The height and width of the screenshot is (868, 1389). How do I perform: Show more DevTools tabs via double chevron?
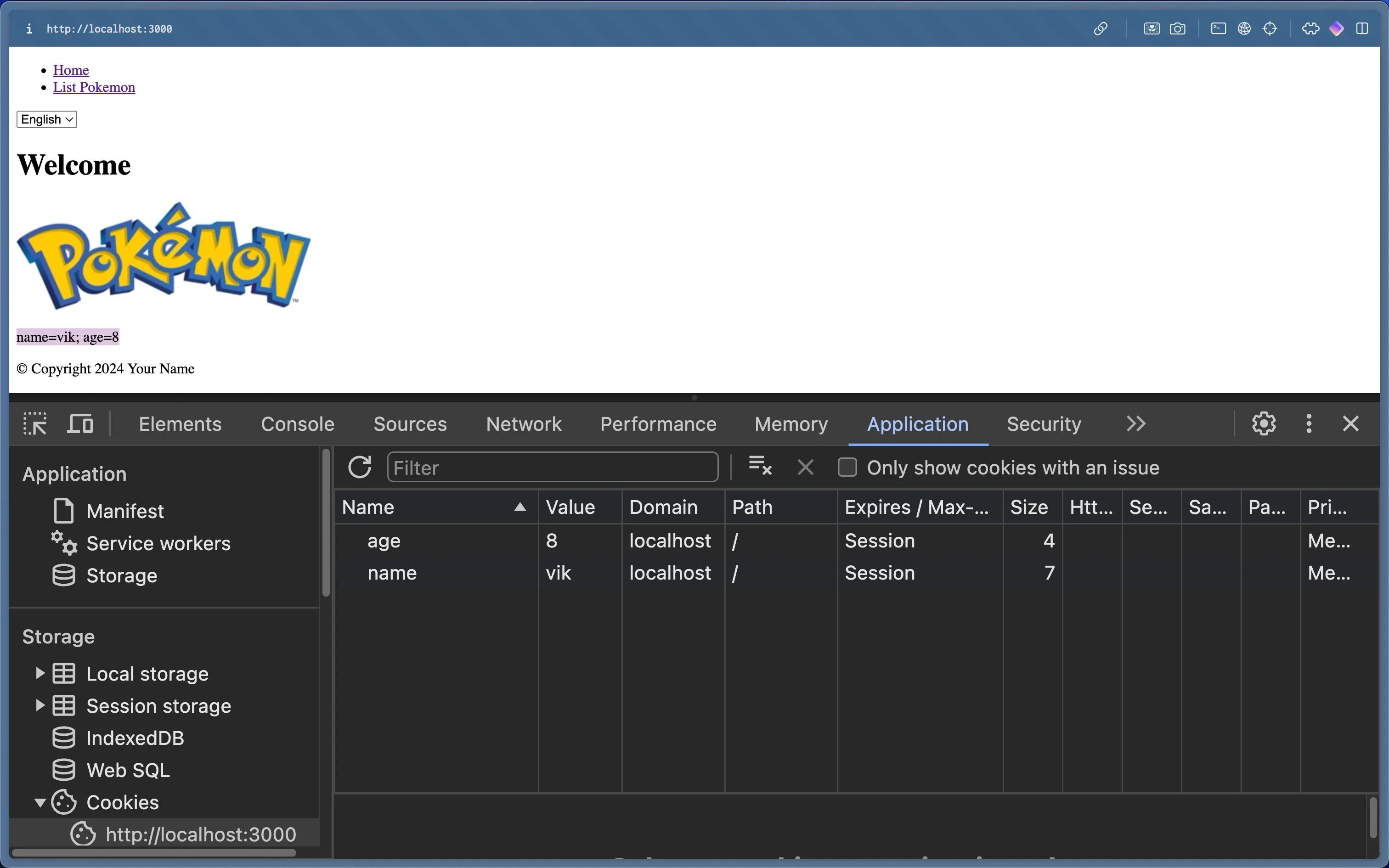coord(1136,423)
